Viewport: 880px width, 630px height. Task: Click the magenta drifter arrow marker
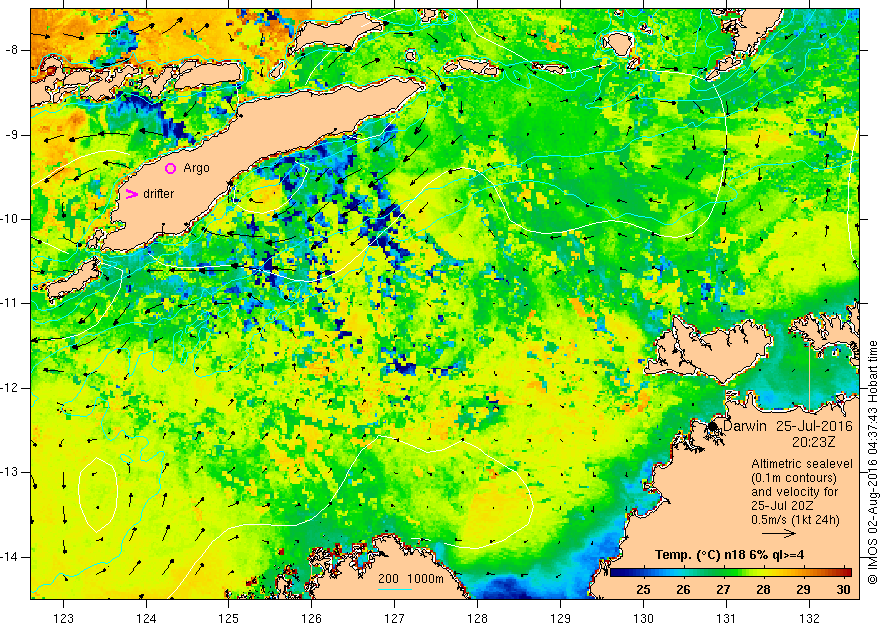pyautogui.click(x=131, y=194)
